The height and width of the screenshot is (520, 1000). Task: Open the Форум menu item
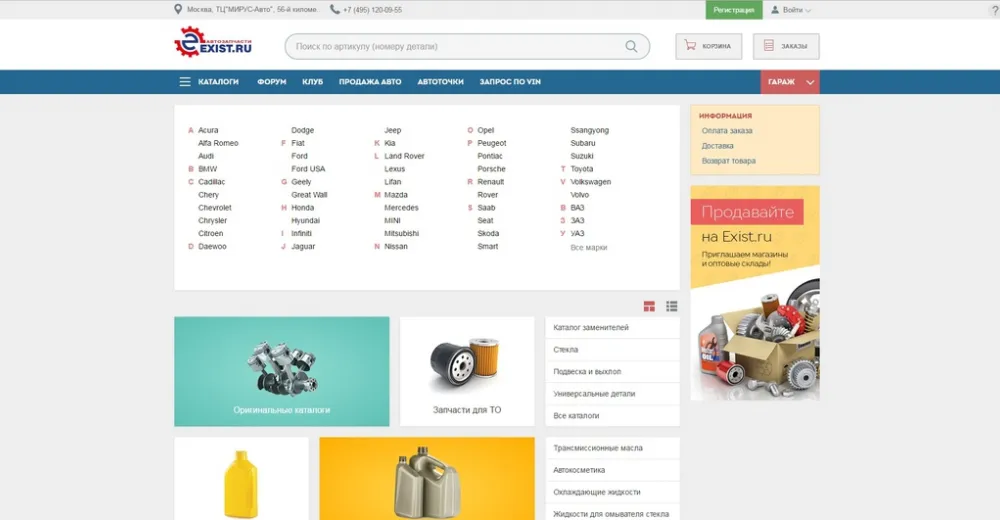[x=272, y=82]
